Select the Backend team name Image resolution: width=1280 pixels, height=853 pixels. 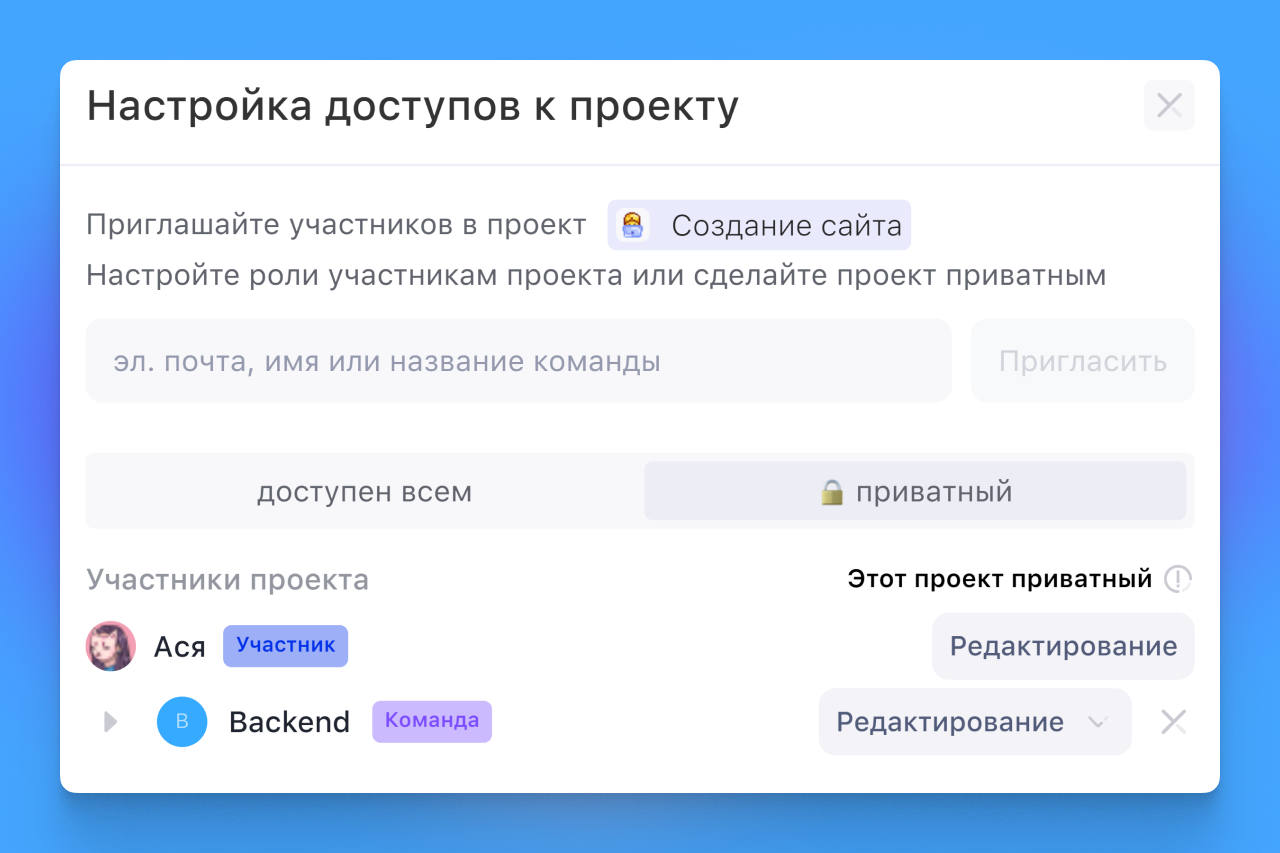(289, 722)
